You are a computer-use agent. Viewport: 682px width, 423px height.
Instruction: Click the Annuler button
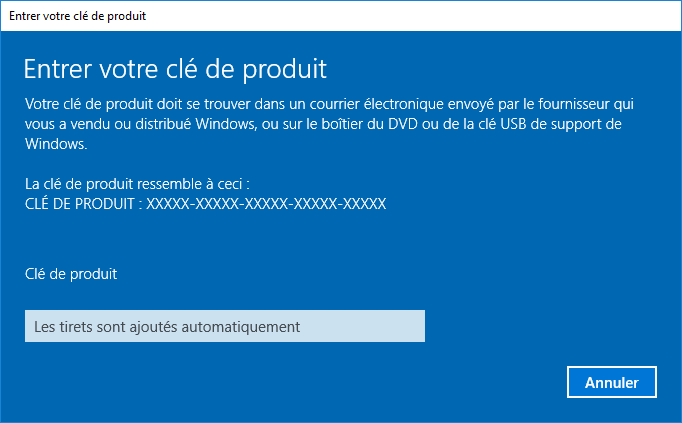pos(611,382)
